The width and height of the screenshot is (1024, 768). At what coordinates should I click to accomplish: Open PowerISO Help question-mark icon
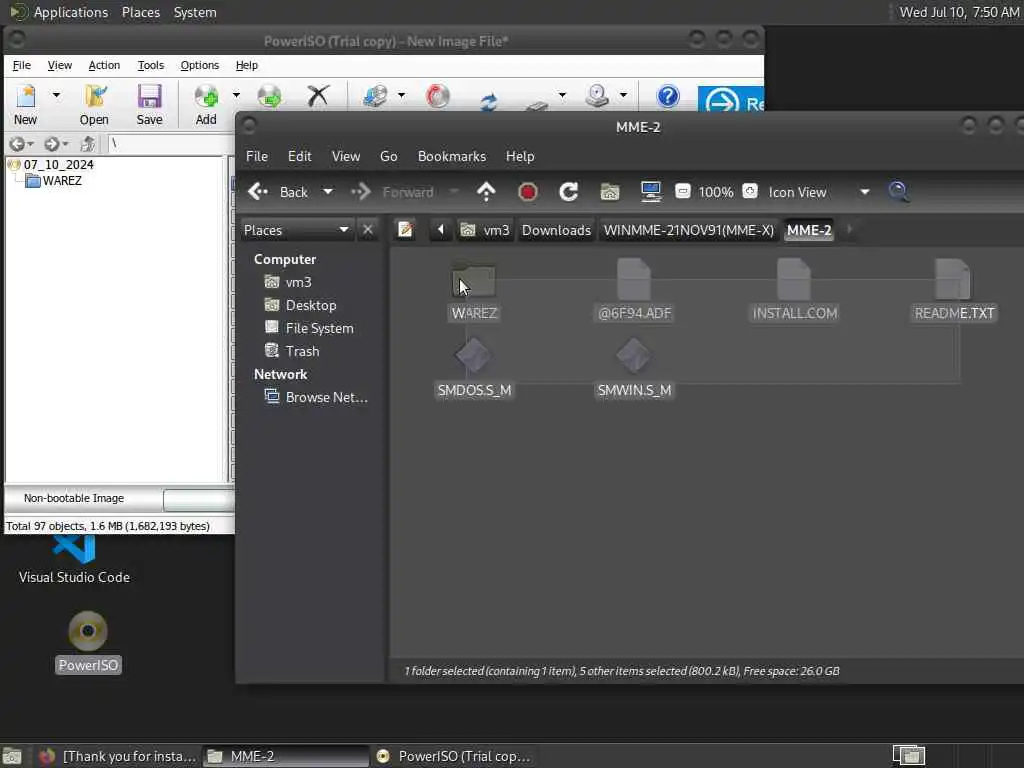point(667,97)
